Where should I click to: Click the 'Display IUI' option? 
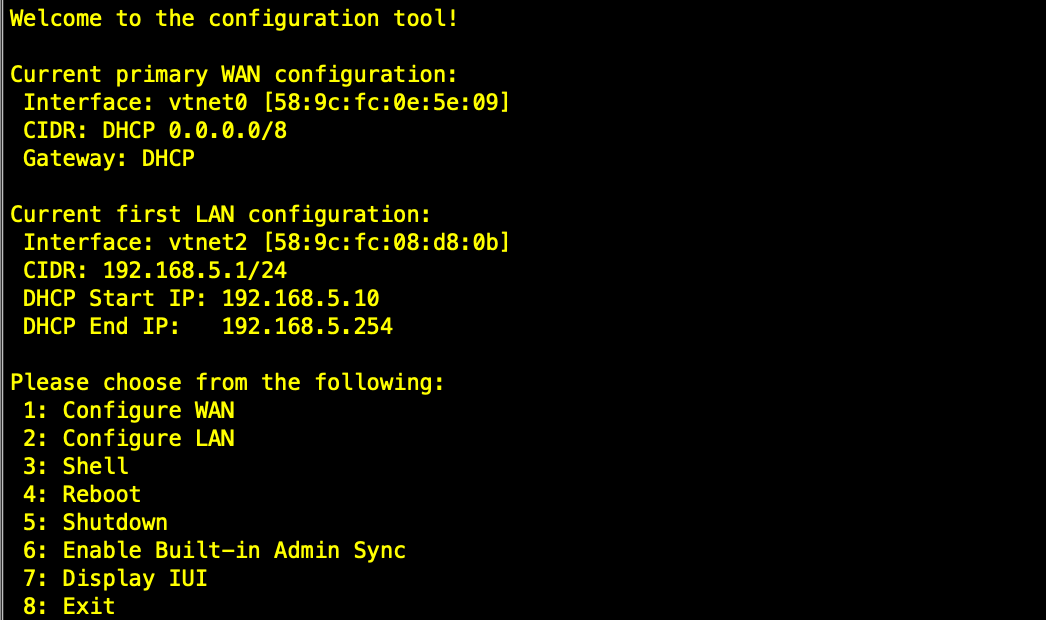point(134,578)
